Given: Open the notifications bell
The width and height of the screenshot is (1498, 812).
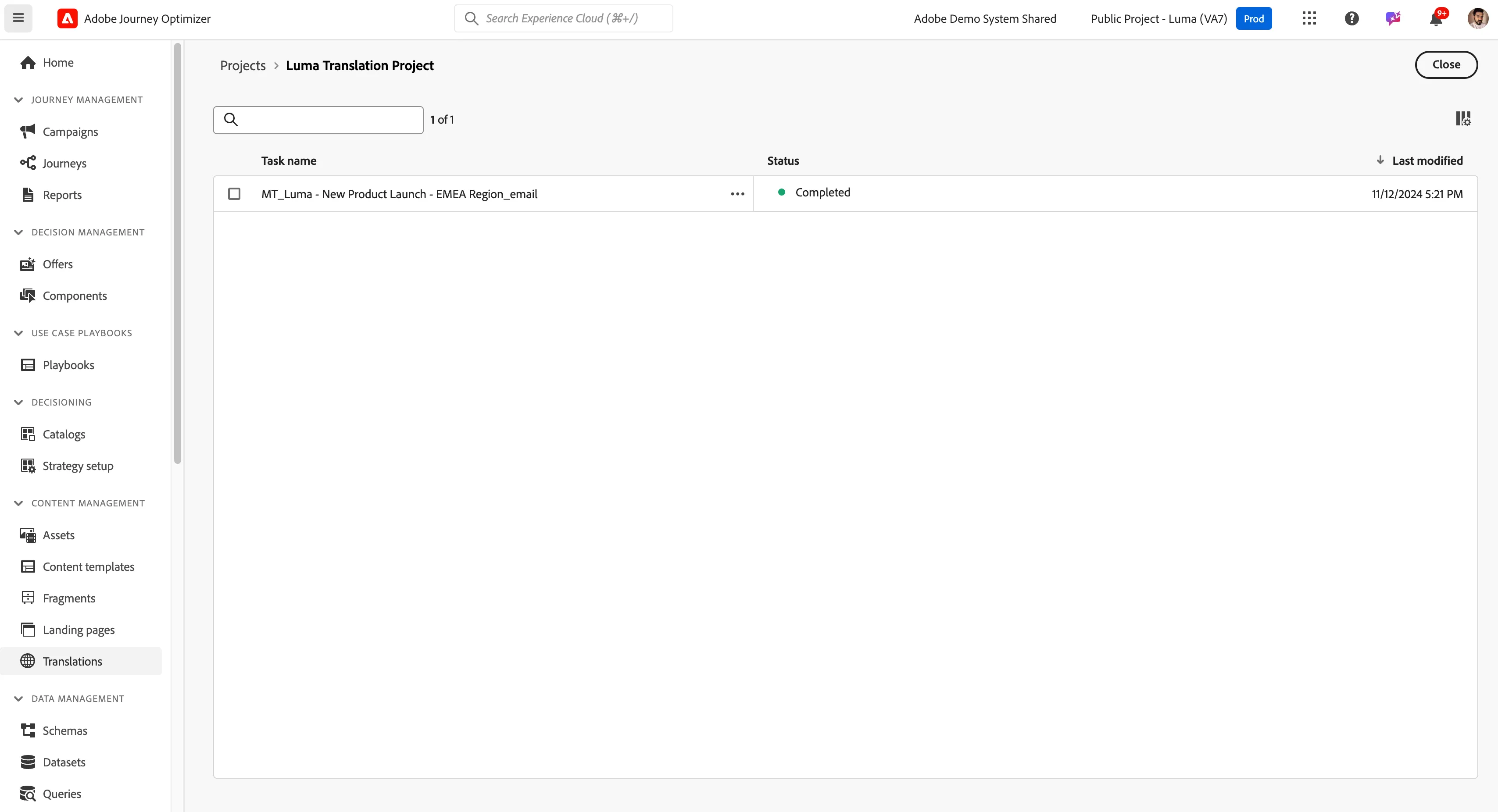Looking at the screenshot, I should [1436, 18].
